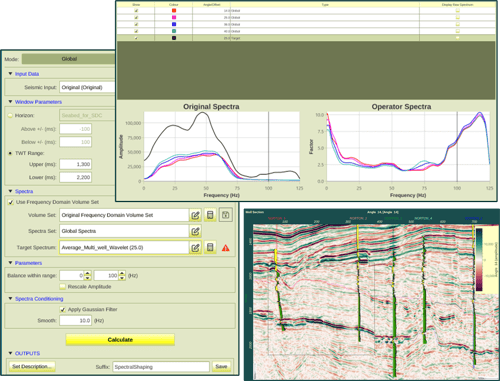This screenshot has height=381, width=500.
Task: Click the Suffix field with SpectralShaping
Action: click(x=161, y=367)
